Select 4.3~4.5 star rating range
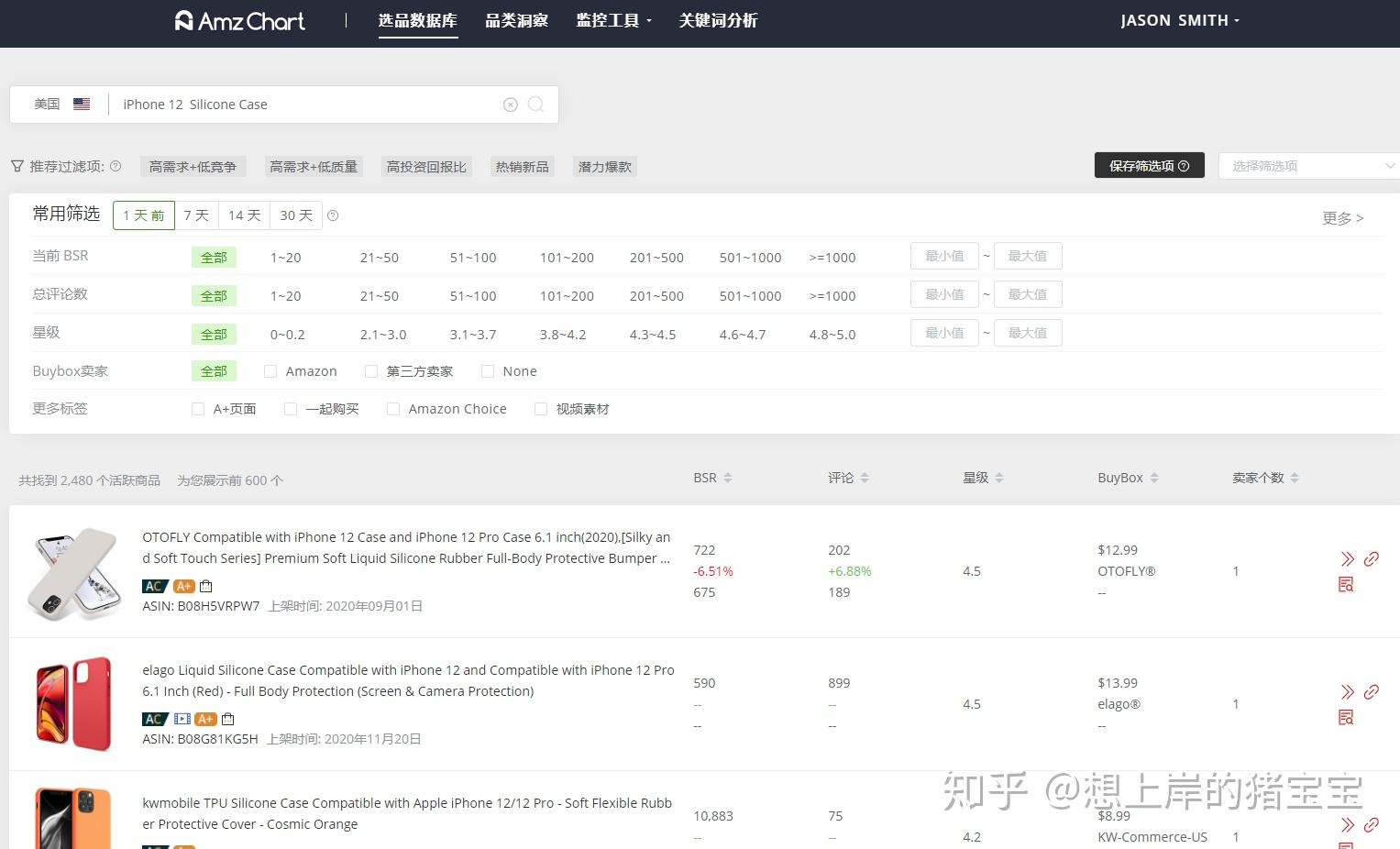 652,335
